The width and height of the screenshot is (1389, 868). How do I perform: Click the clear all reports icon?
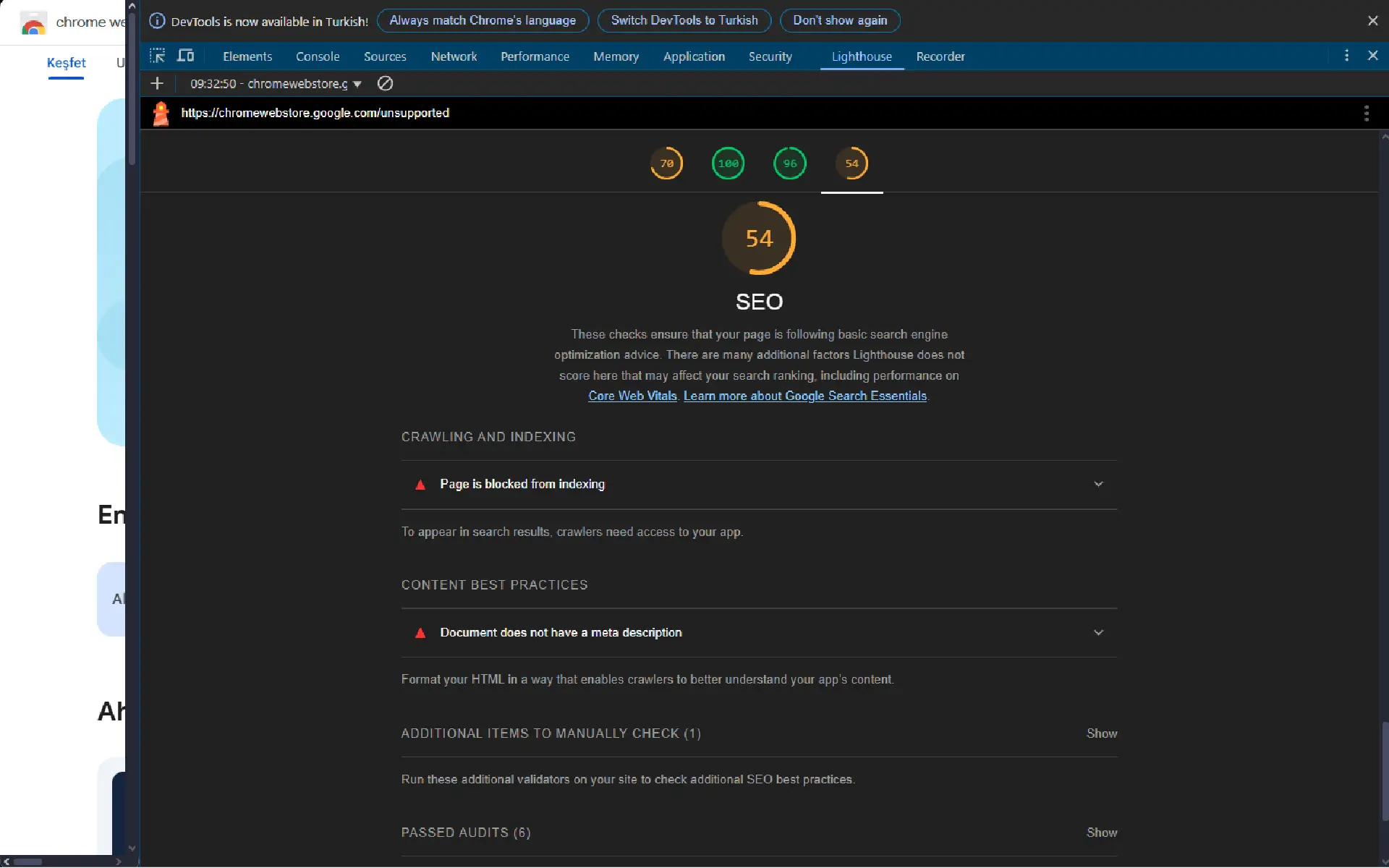[x=386, y=84]
